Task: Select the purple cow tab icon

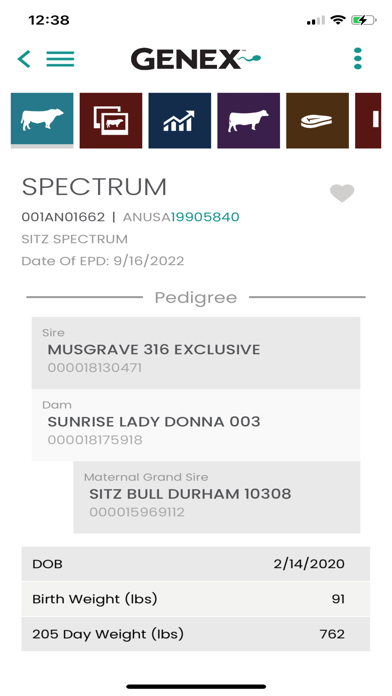Action: pyautogui.click(x=249, y=120)
